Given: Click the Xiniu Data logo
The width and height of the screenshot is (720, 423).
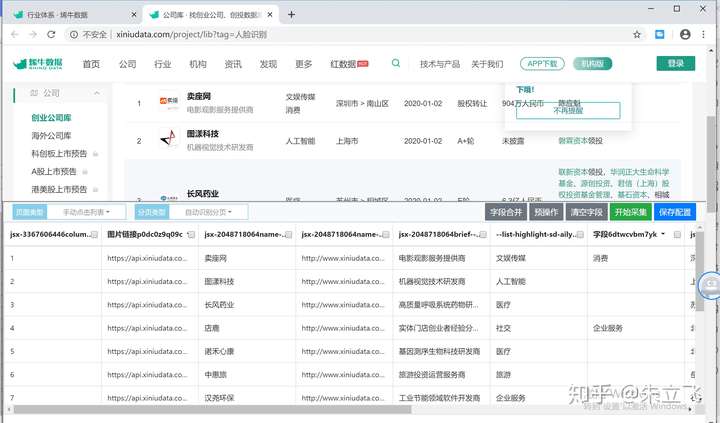Looking at the screenshot, I should click(38, 64).
